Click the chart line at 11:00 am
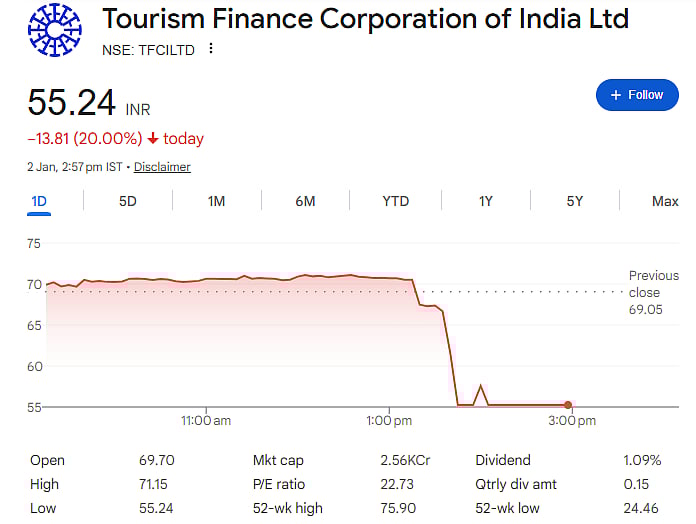696x524 pixels. point(206,279)
